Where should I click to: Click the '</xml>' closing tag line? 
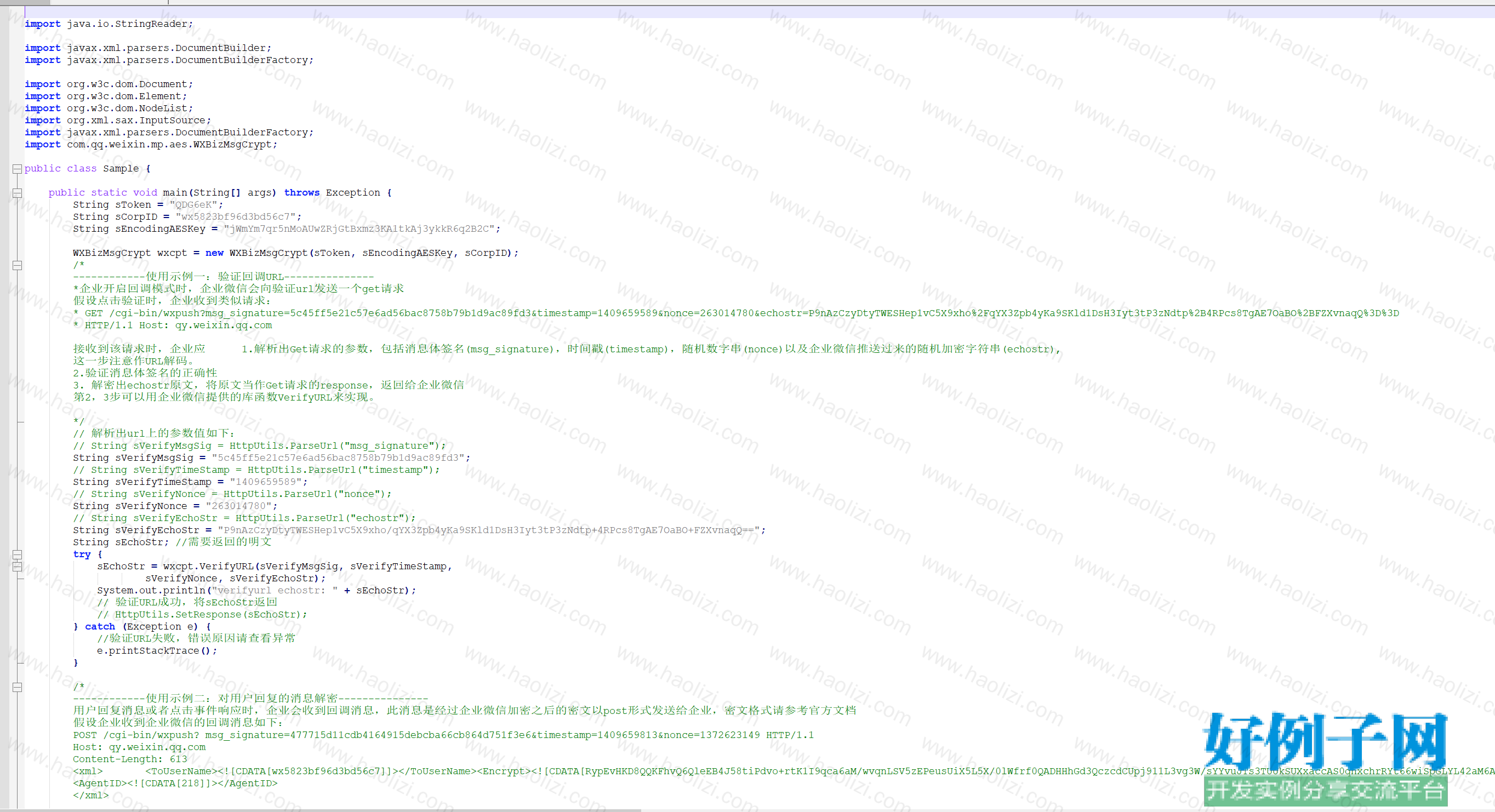[90, 796]
